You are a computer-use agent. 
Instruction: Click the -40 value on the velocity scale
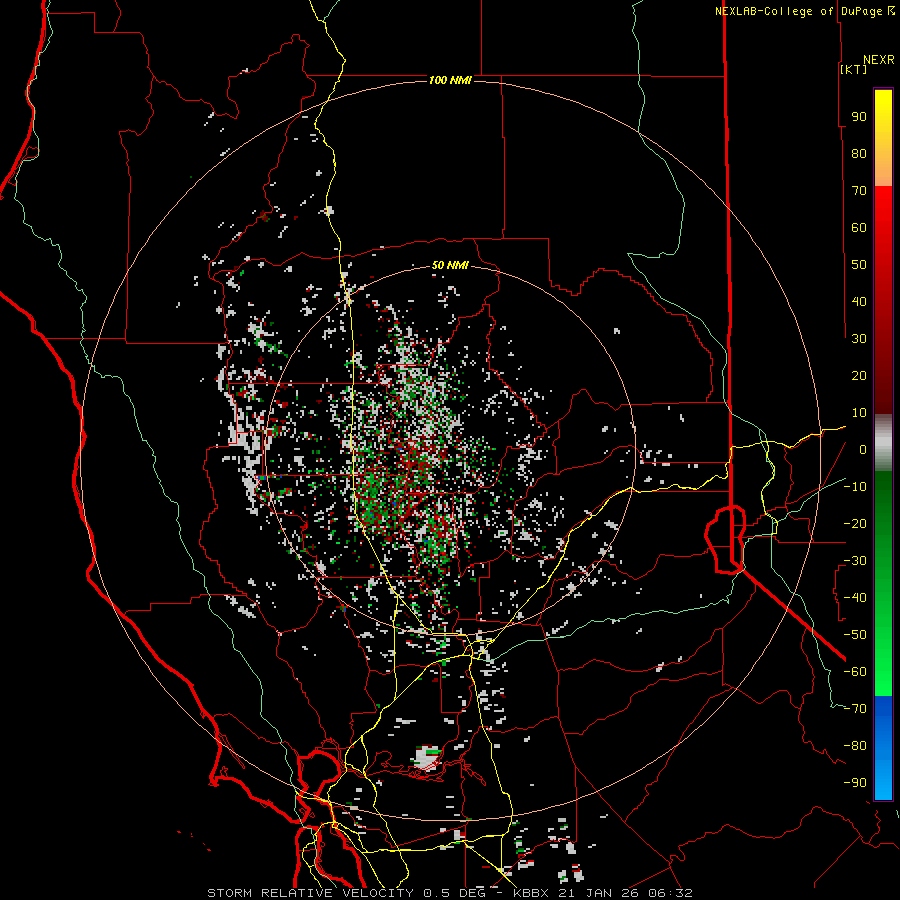click(x=855, y=598)
